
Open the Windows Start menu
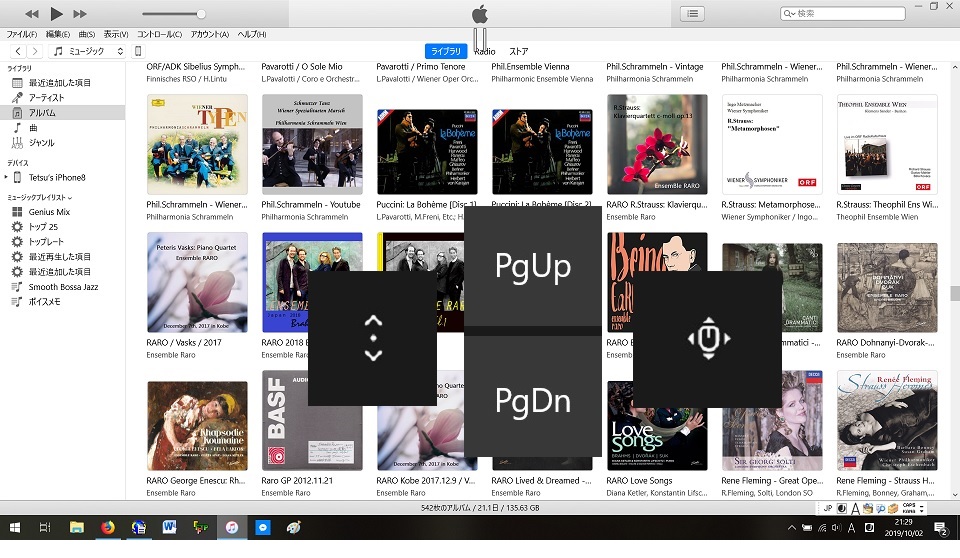pos(15,527)
